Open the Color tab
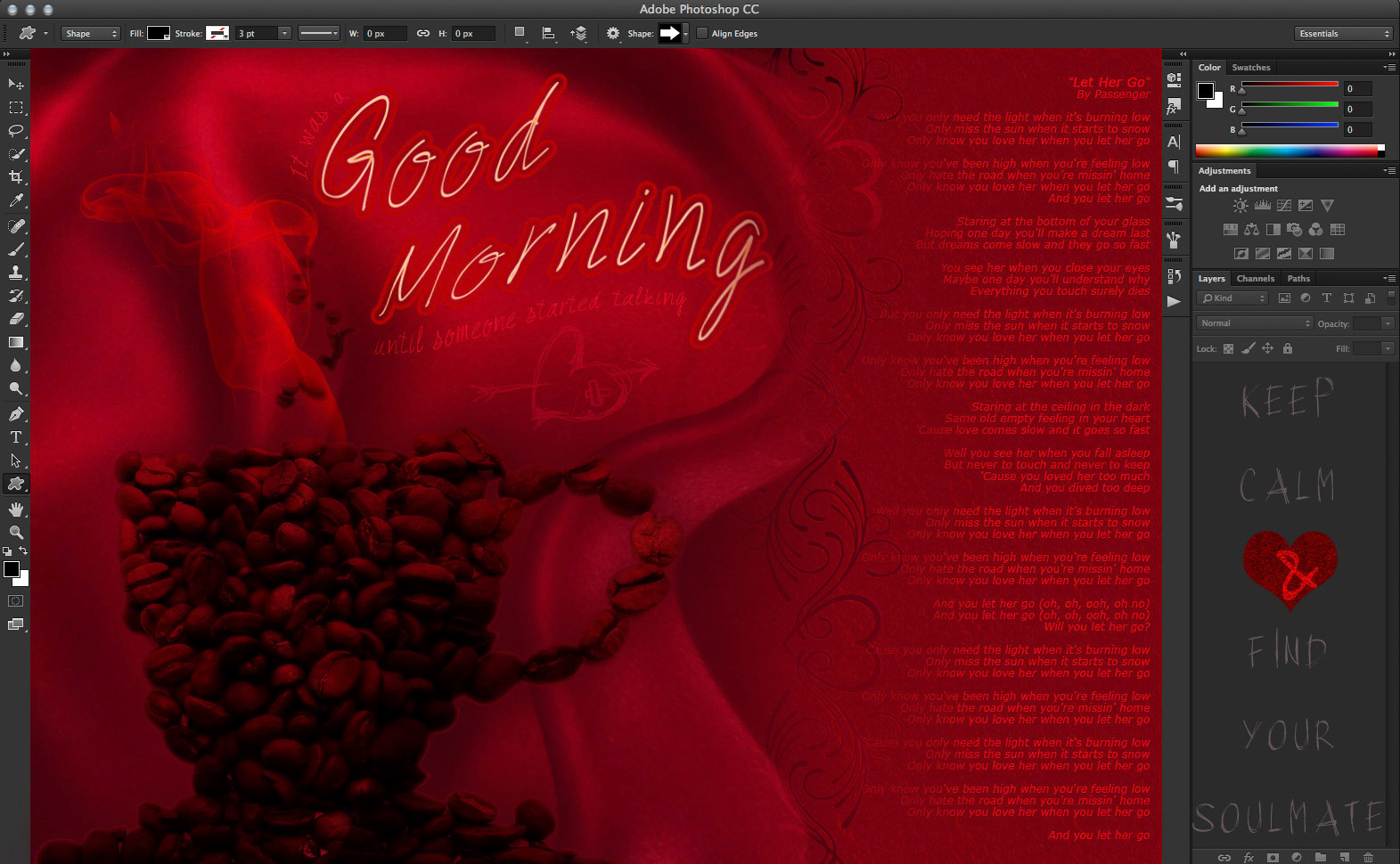Screen dimensions: 1400x864 coord(1209,68)
